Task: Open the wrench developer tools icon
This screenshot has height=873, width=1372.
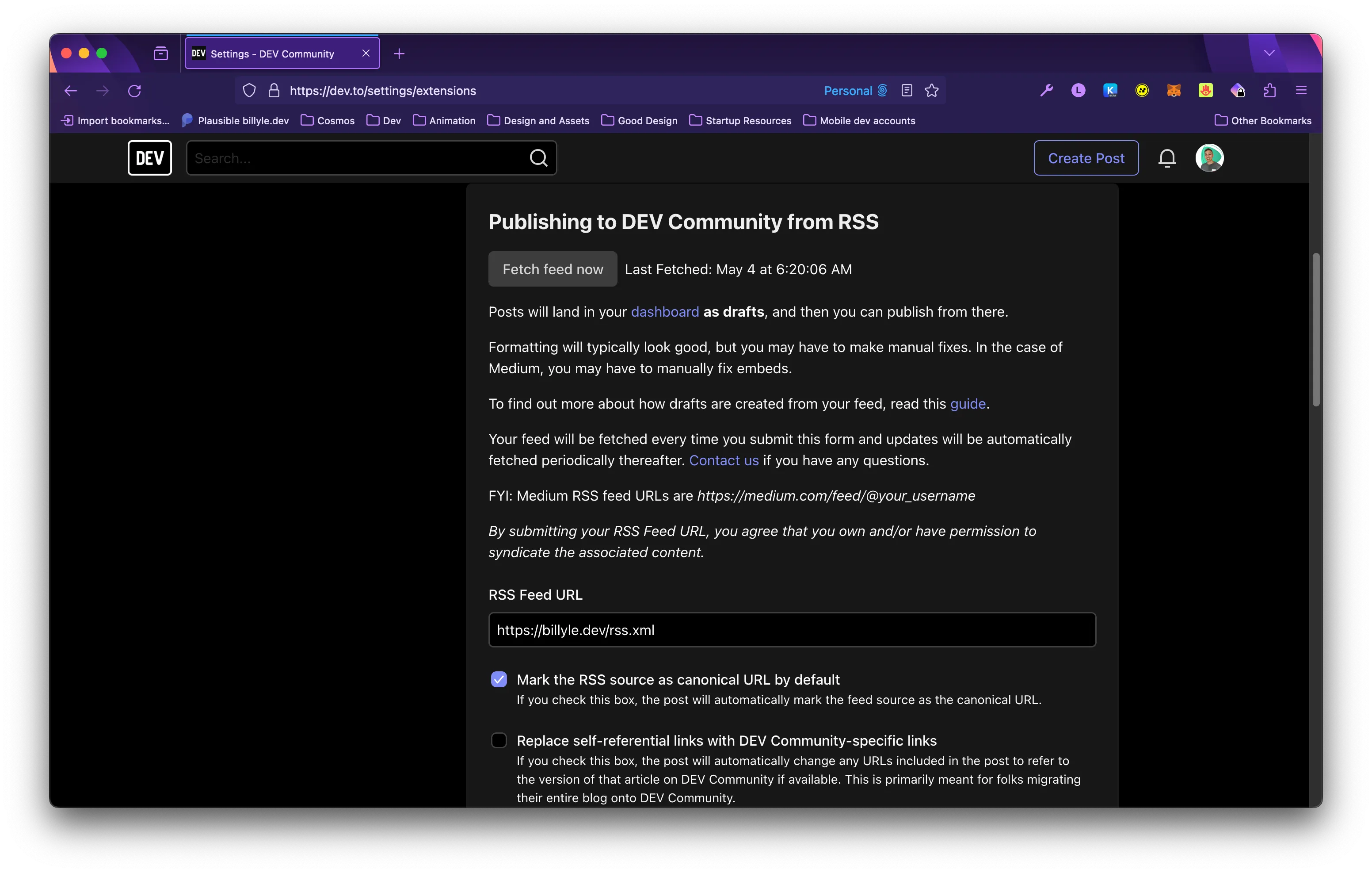Action: tap(1046, 91)
